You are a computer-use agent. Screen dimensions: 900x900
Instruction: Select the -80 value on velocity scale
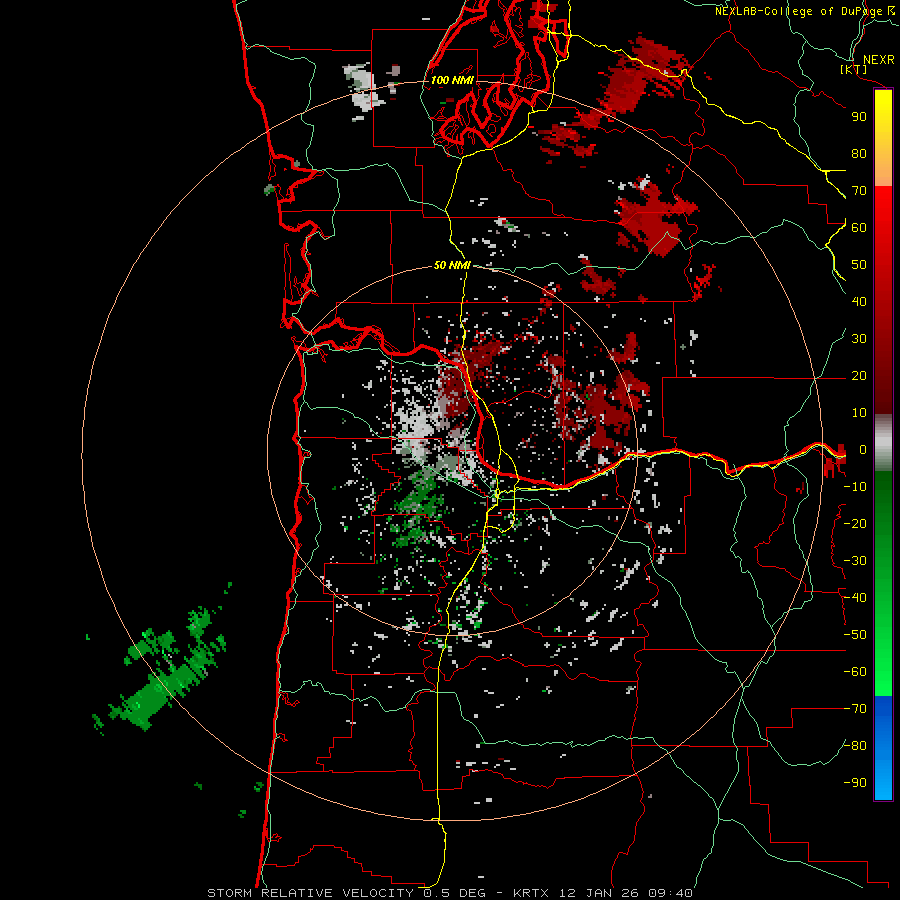point(855,746)
